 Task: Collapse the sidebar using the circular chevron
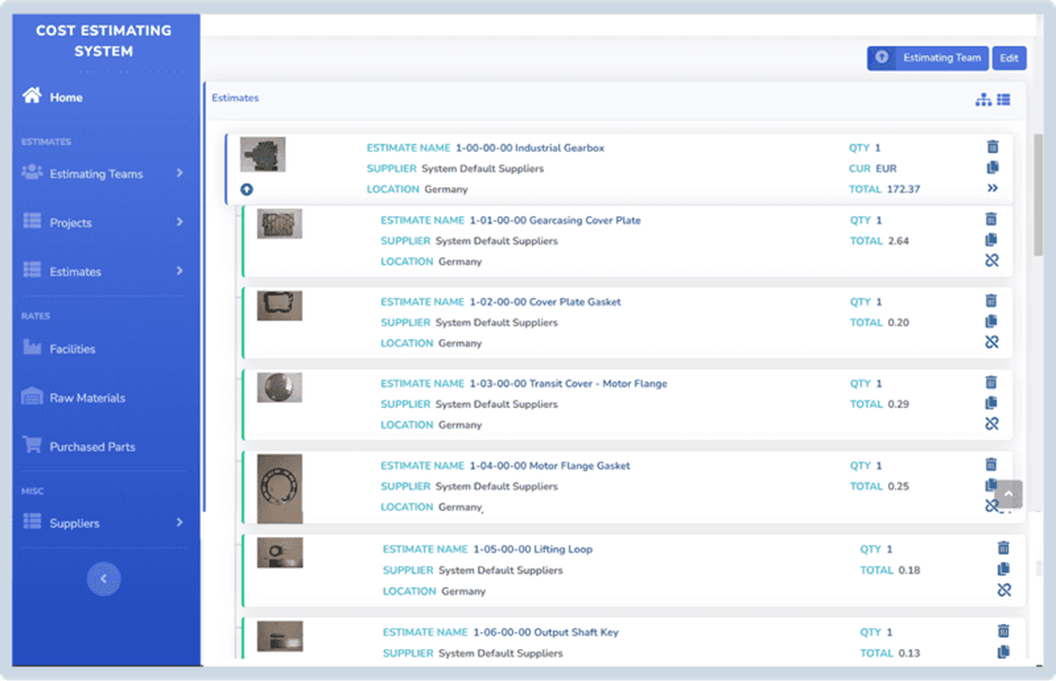(x=103, y=579)
